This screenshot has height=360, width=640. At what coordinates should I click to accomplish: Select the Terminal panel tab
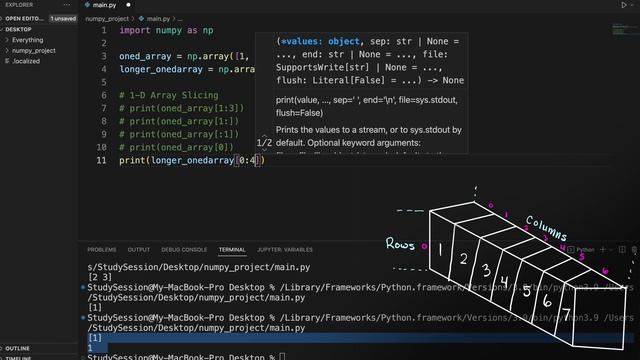tap(232, 249)
